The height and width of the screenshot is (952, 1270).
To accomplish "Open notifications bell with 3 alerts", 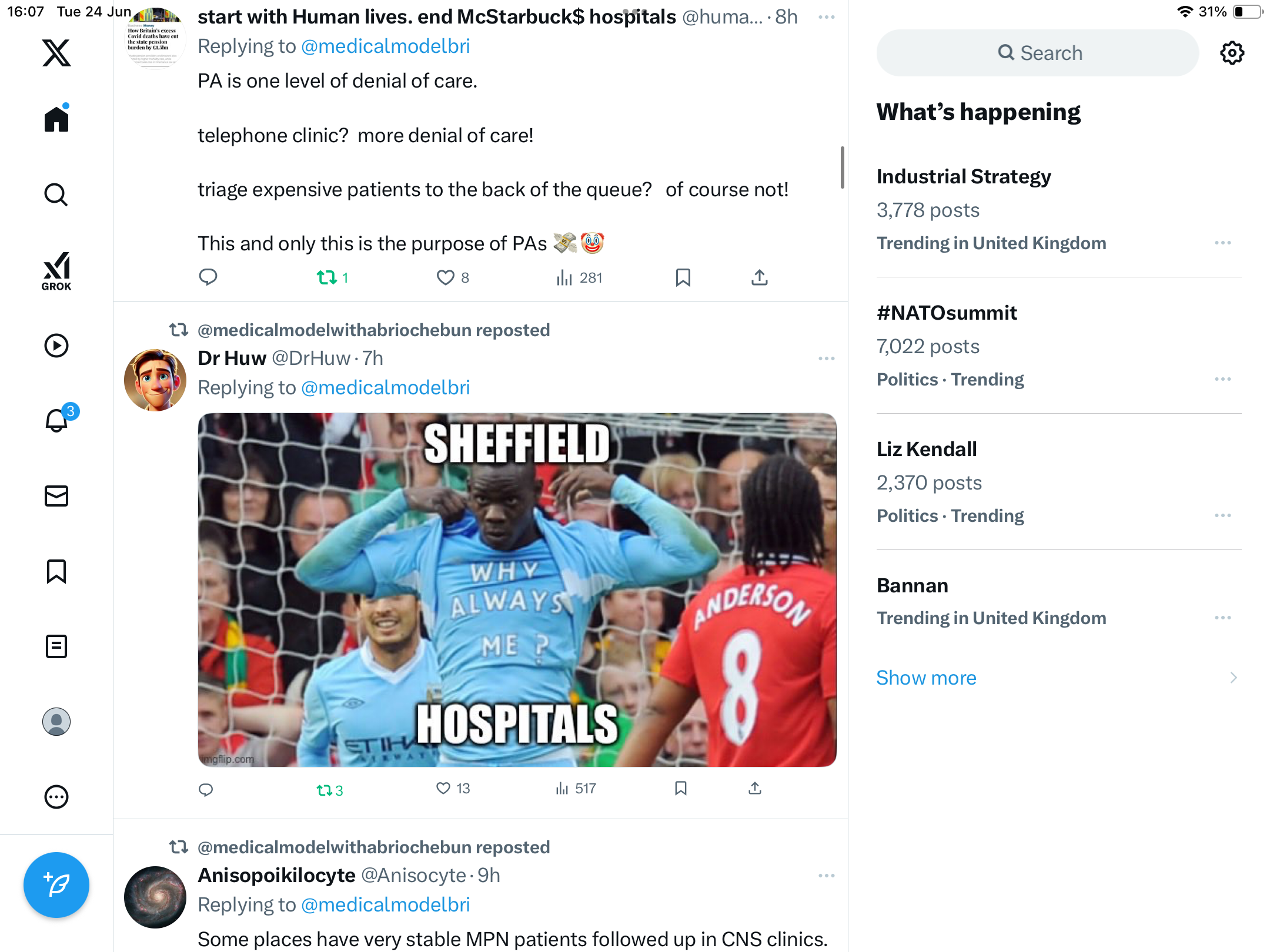I will click(58, 420).
